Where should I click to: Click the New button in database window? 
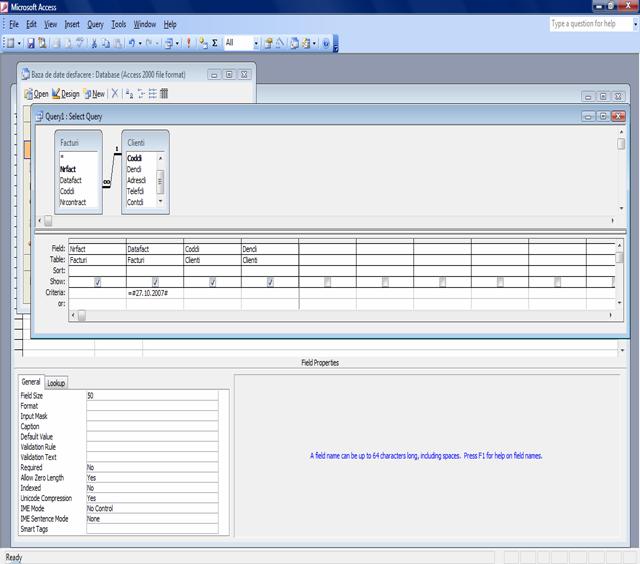point(94,94)
